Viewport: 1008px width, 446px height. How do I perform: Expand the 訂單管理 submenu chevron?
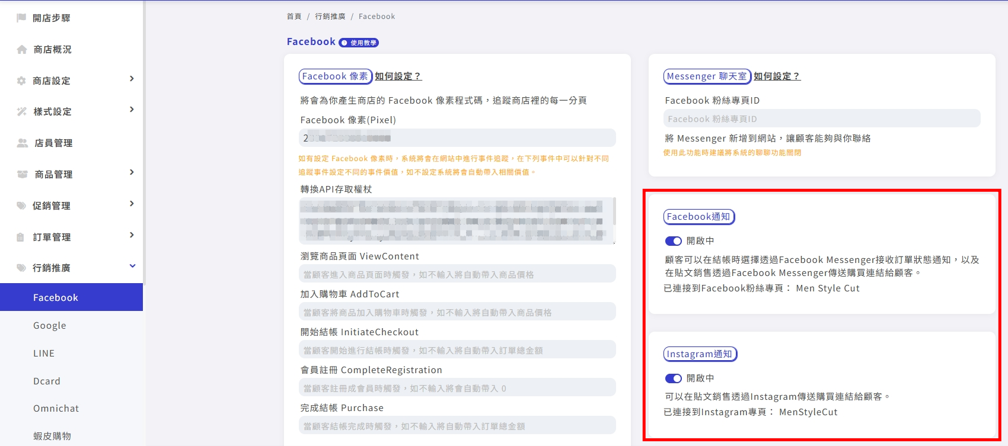click(x=132, y=235)
